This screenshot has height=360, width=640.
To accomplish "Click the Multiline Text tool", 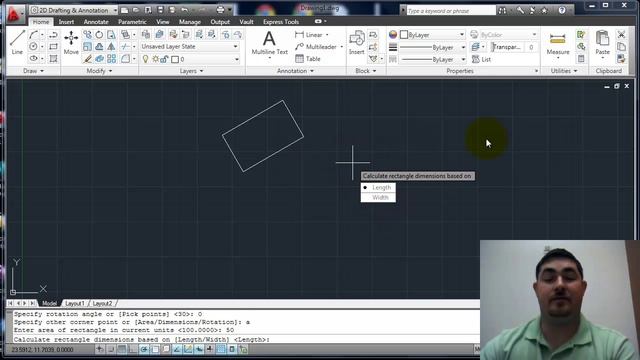I will (269, 43).
